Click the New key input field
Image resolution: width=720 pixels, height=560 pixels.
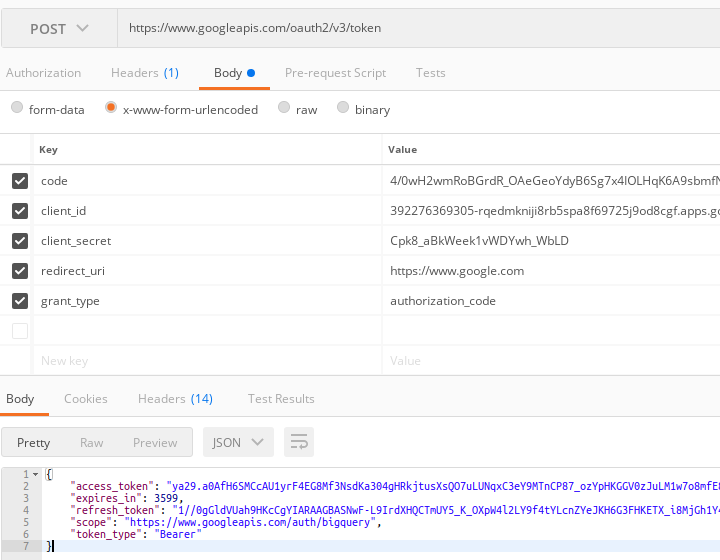pos(207,361)
